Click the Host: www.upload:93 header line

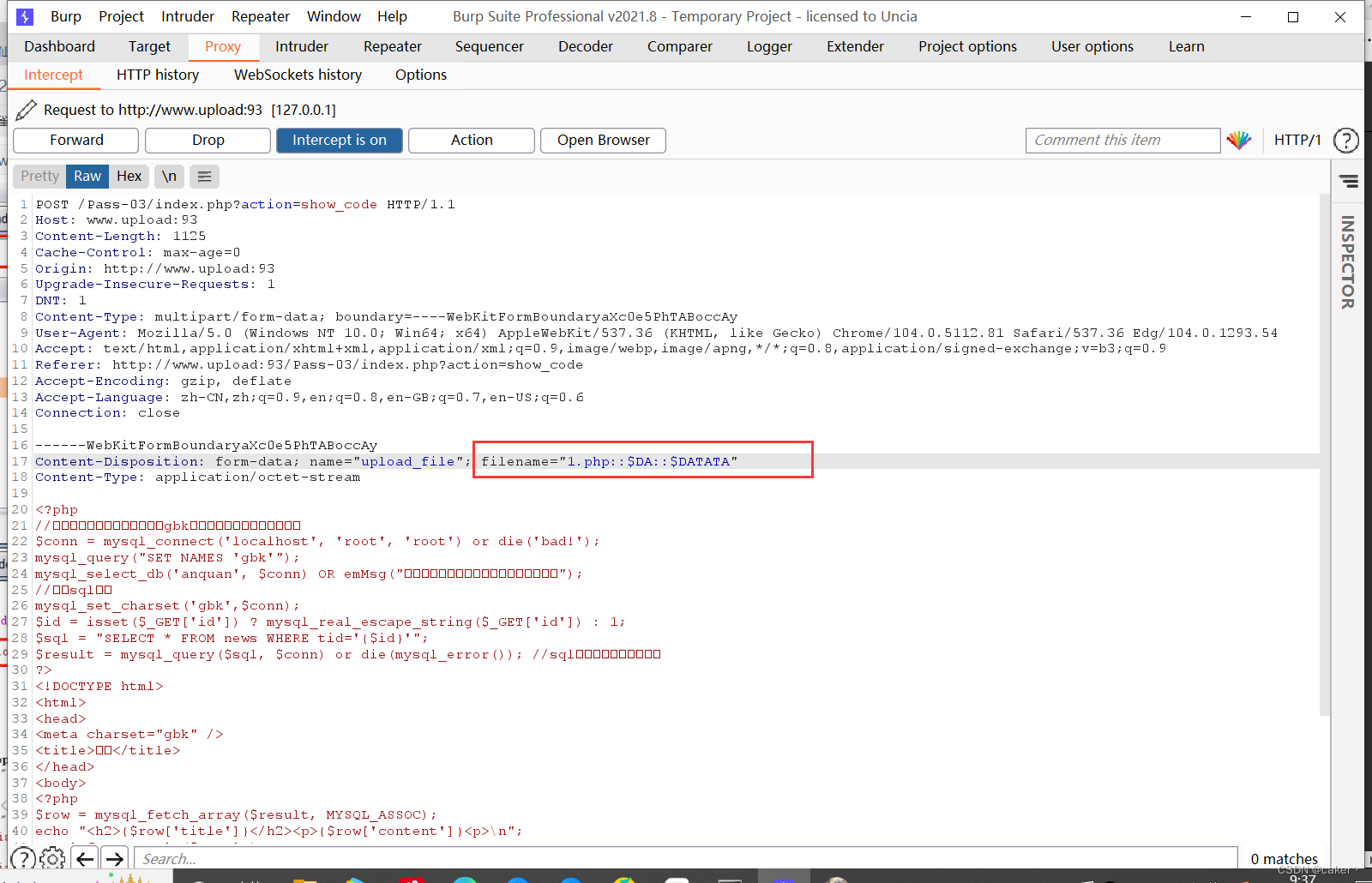click(116, 220)
